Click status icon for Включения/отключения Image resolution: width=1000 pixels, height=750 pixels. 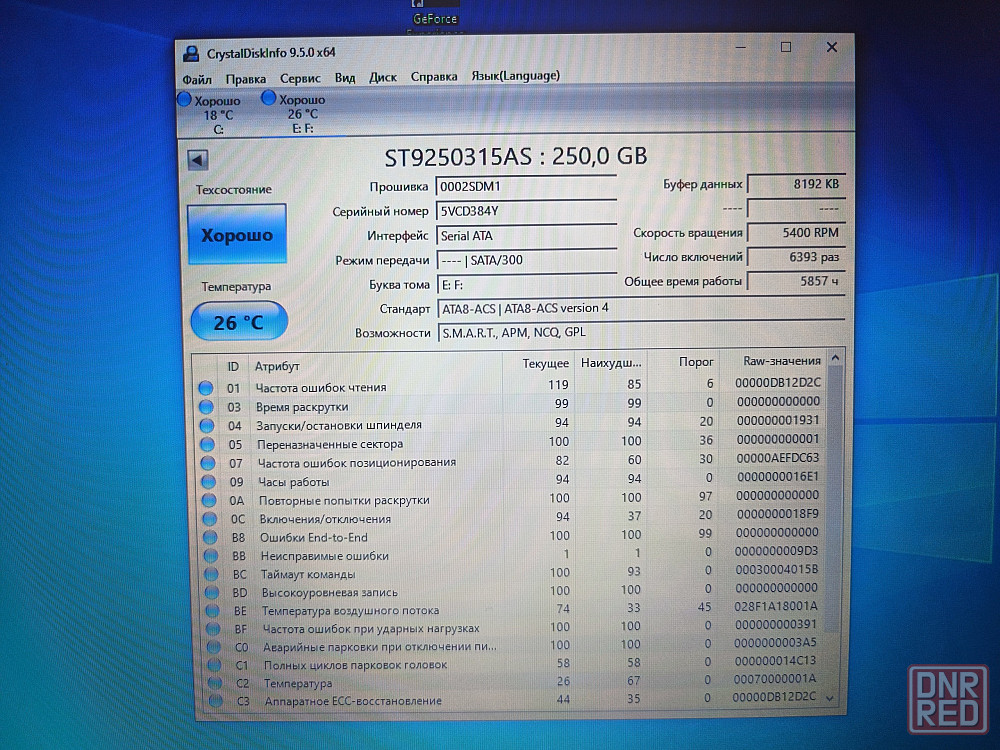point(210,519)
